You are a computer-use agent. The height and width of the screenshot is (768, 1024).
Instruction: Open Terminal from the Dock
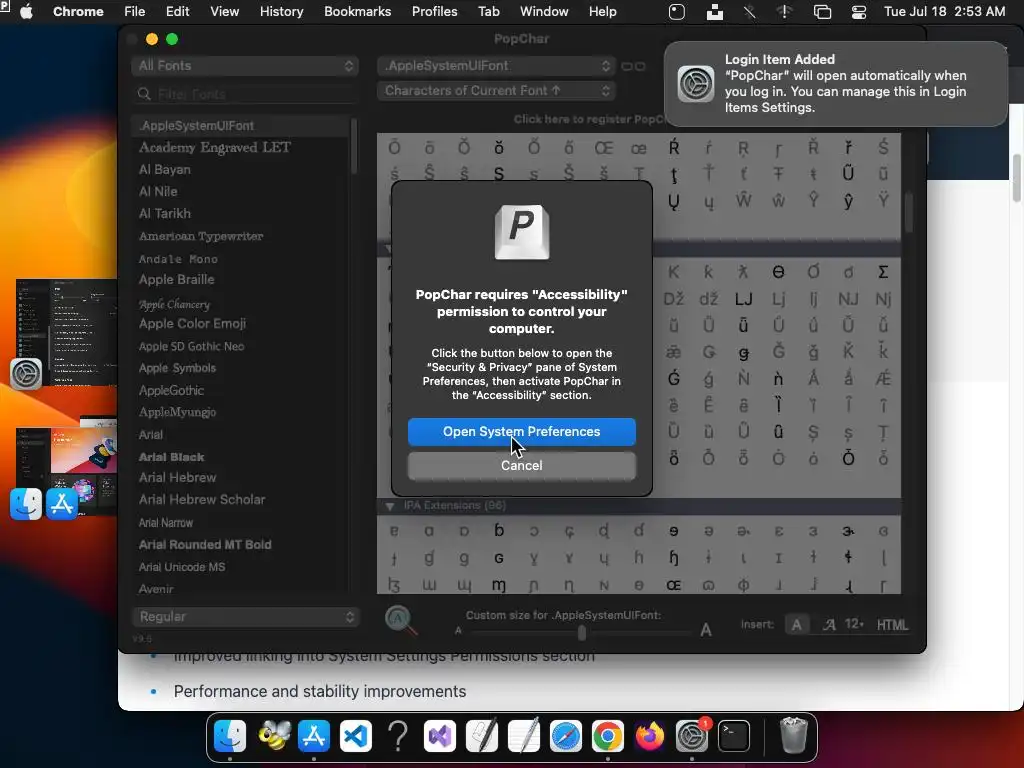(733, 736)
